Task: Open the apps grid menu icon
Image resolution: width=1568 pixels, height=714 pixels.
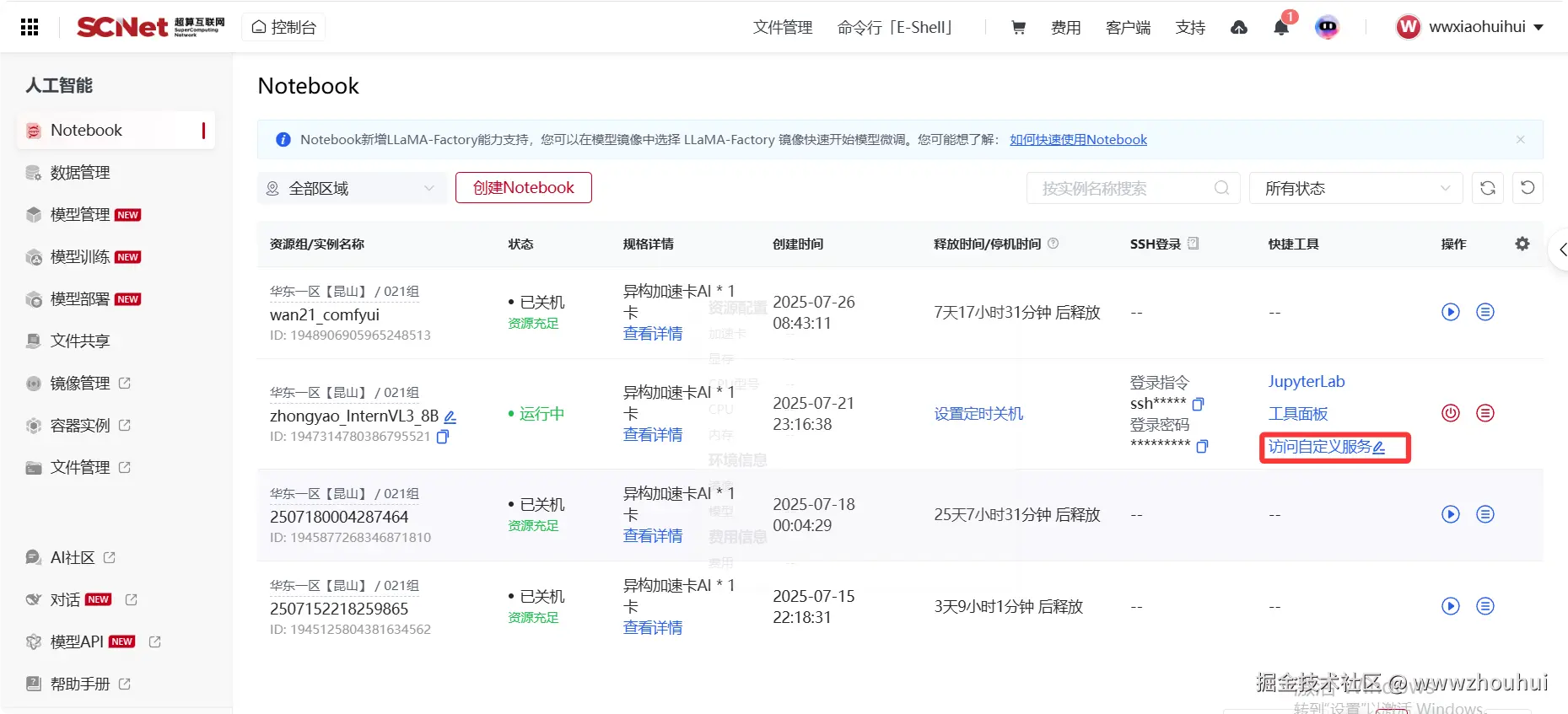Action: click(x=30, y=27)
